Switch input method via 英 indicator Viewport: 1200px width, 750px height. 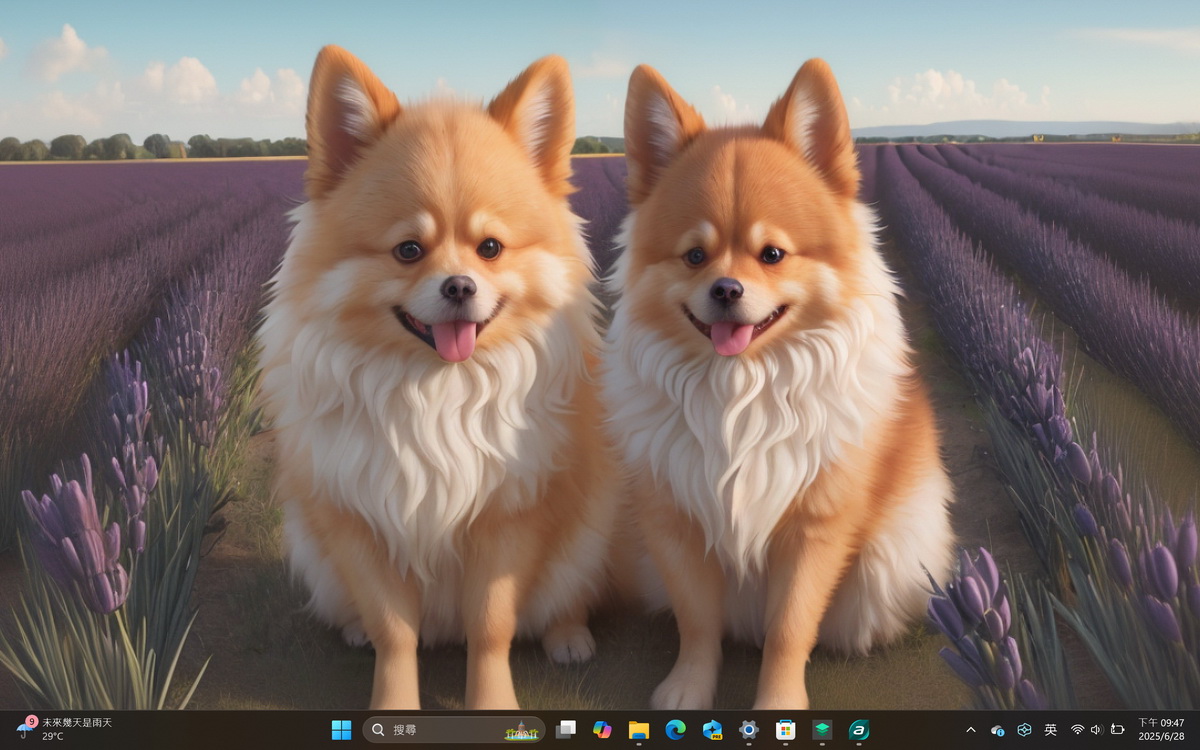[x=1051, y=730]
